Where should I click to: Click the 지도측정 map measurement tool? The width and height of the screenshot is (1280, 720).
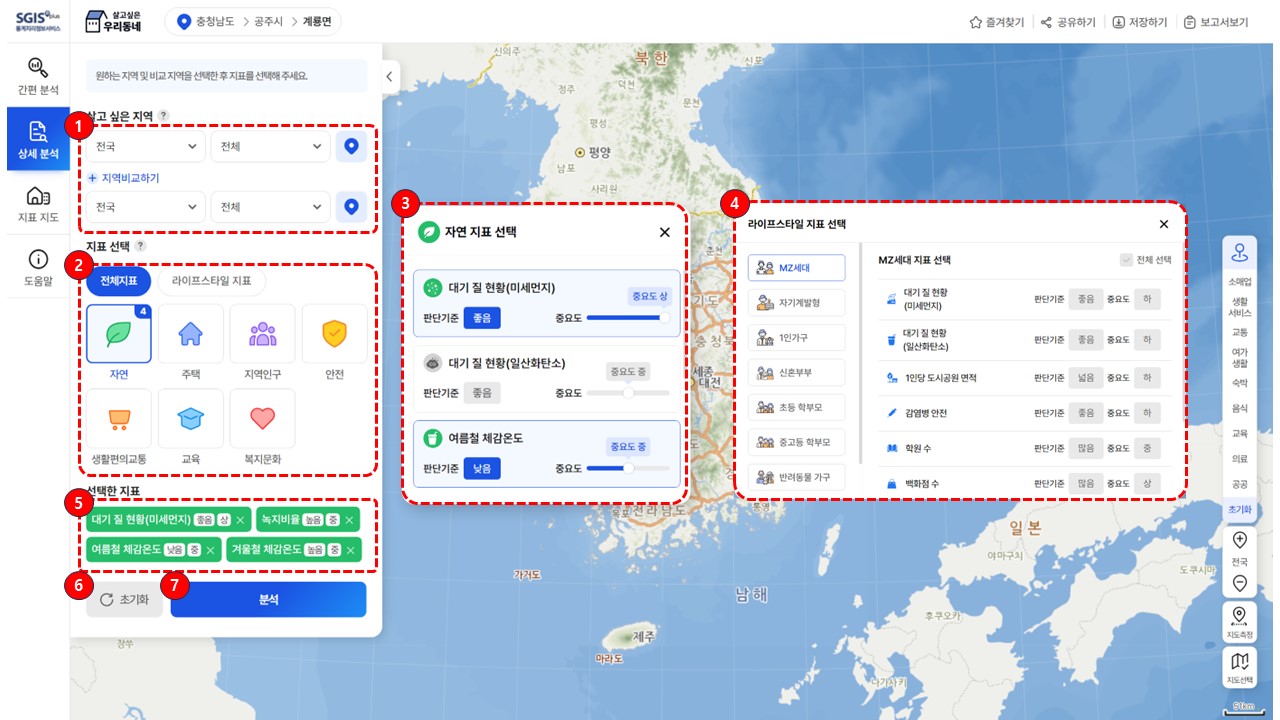(1240, 620)
